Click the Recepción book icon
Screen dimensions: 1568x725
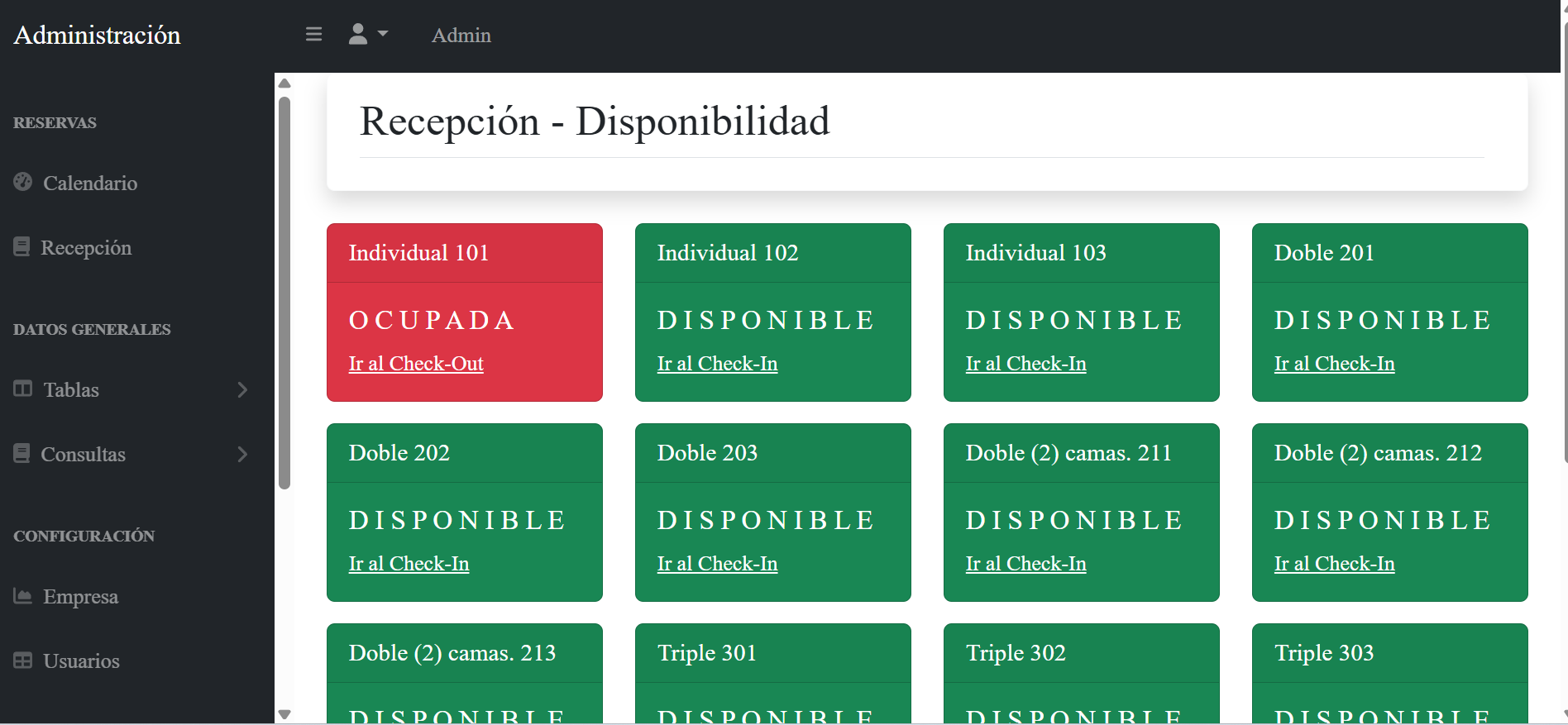[22, 246]
